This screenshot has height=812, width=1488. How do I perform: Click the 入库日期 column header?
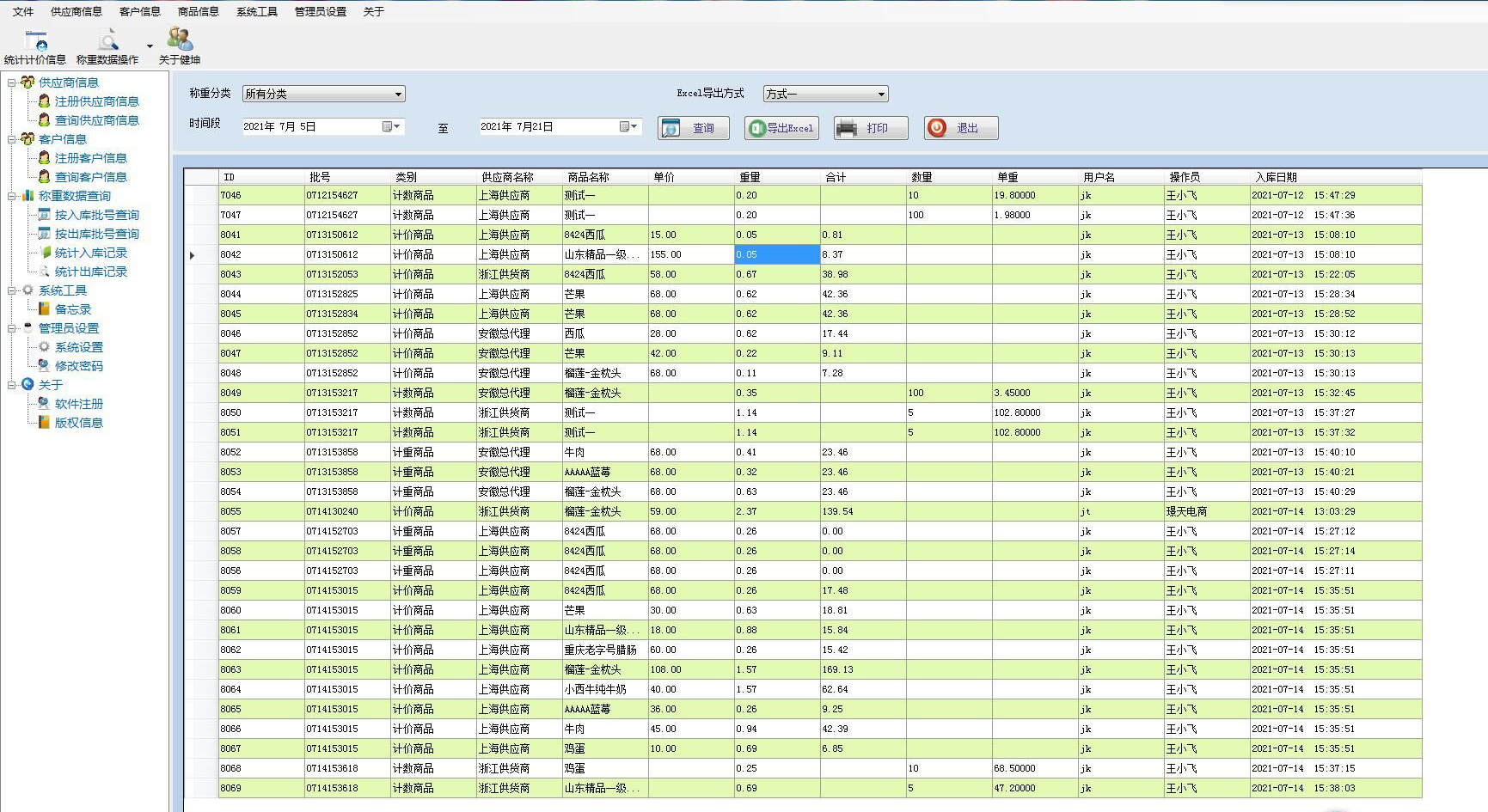[x=1336, y=177]
